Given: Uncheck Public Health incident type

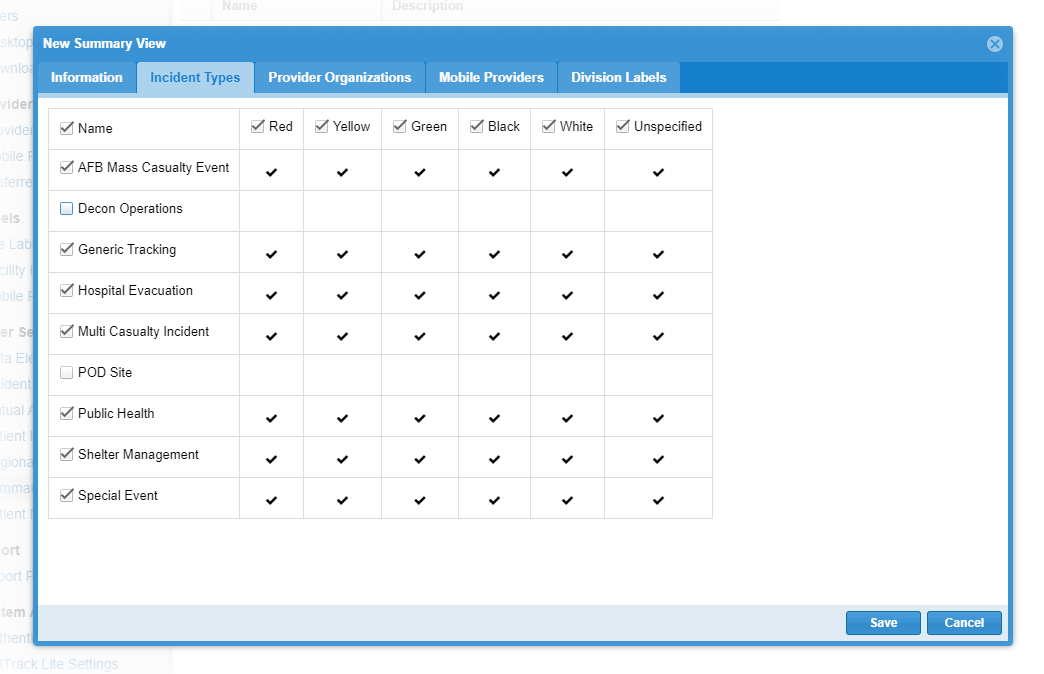Looking at the screenshot, I should tap(67, 413).
